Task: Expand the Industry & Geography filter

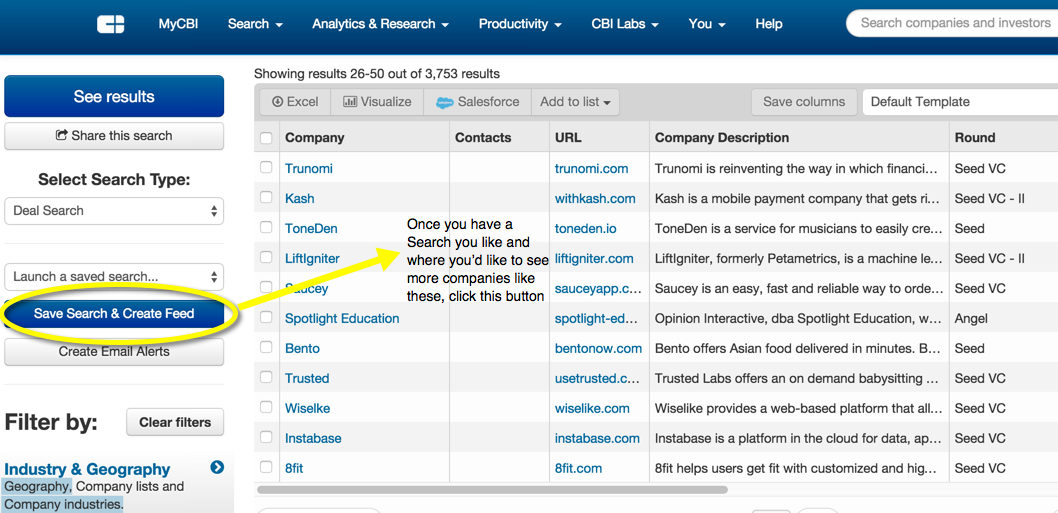Action: coord(87,469)
